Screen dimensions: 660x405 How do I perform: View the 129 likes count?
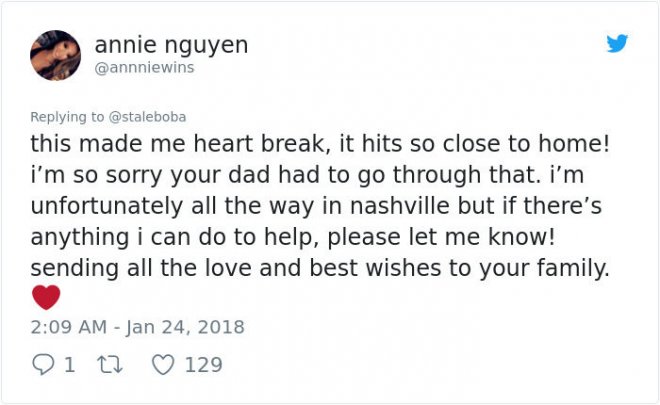click(204, 364)
